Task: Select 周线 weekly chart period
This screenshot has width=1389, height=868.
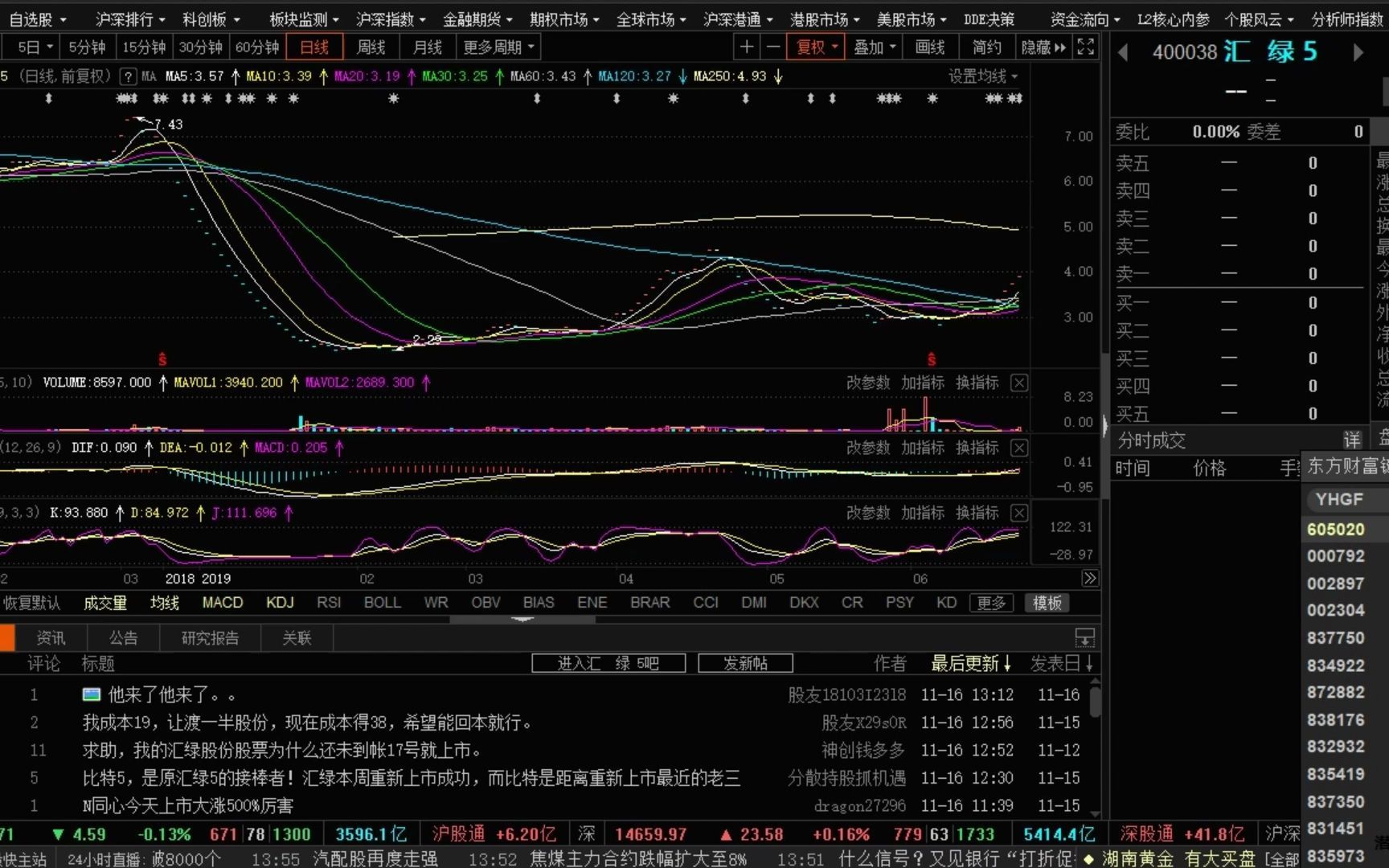Action: click(371, 47)
